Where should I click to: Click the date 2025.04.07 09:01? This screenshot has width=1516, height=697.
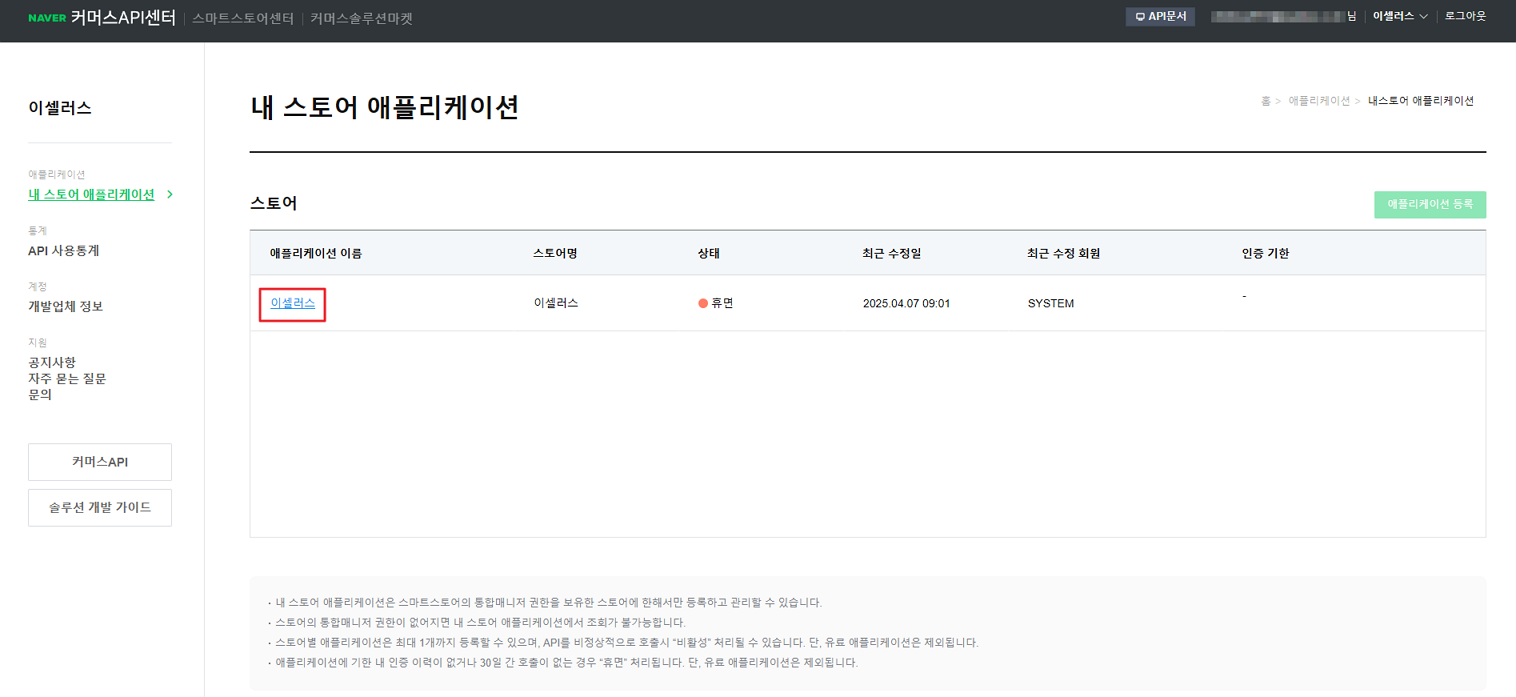click(906, 303)
